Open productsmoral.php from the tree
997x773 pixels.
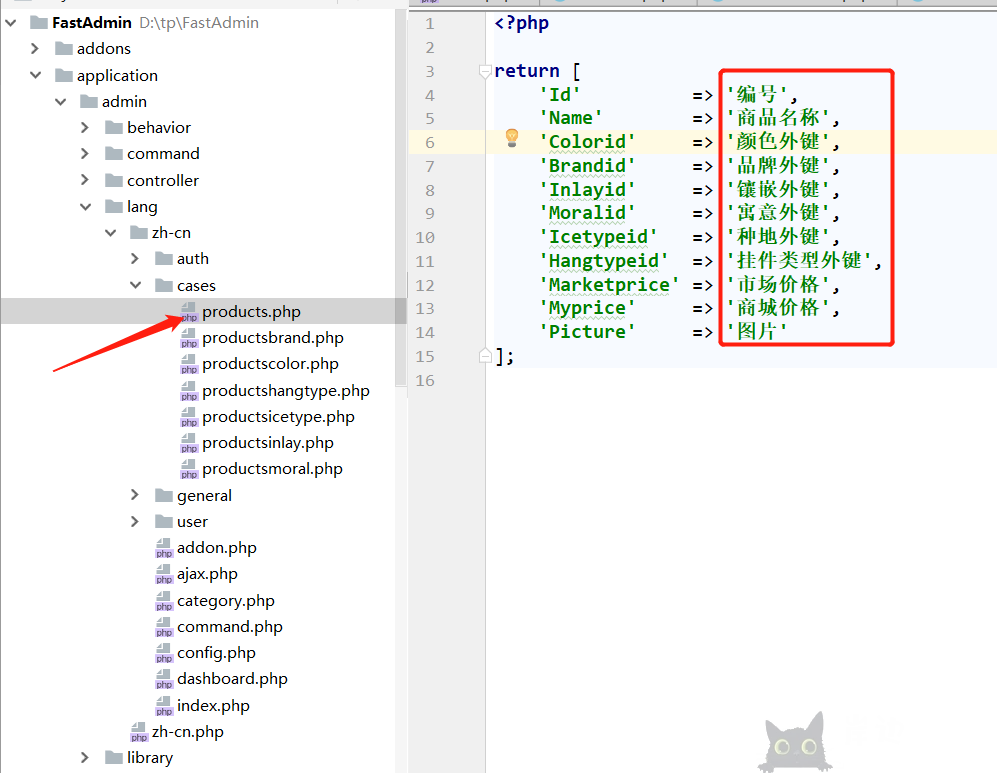tap(272, 469)
